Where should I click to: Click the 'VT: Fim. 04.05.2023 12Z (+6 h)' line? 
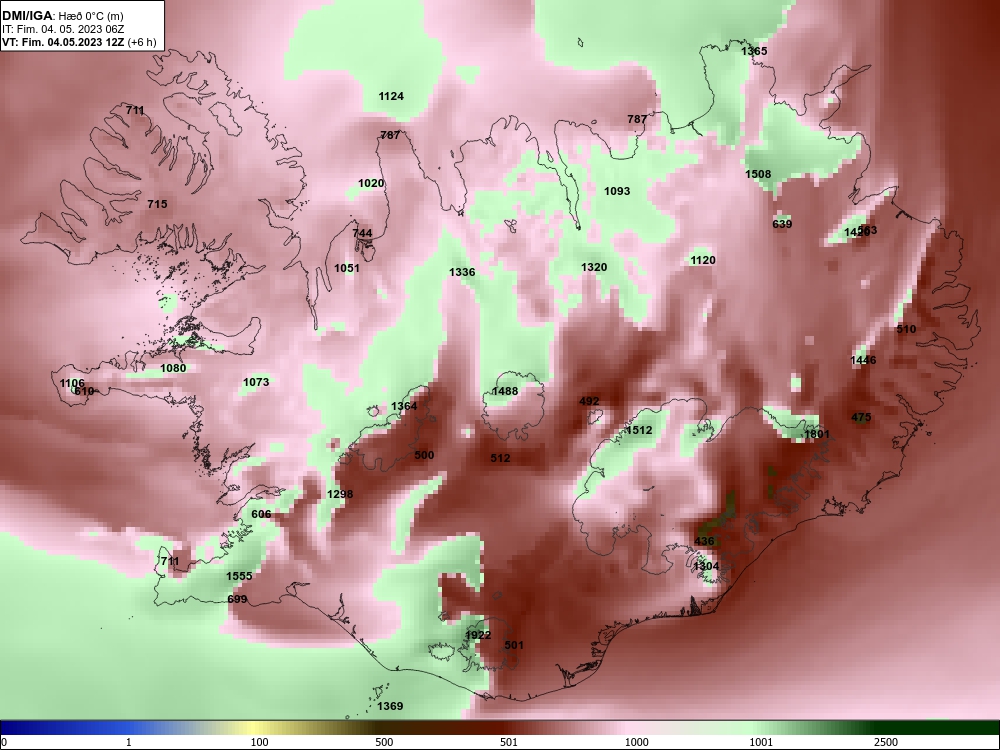coord(78,42)
